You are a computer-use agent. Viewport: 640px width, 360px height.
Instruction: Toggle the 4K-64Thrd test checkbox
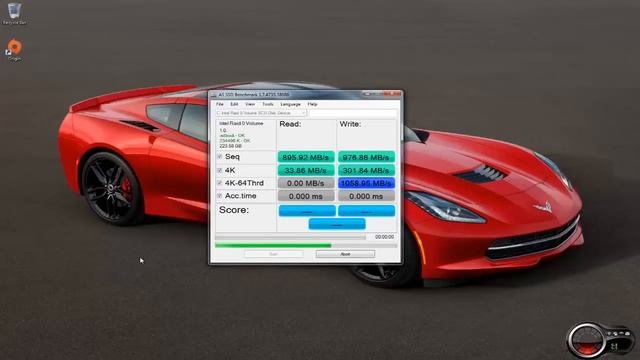pyautogui.click(x=220, y=183)
